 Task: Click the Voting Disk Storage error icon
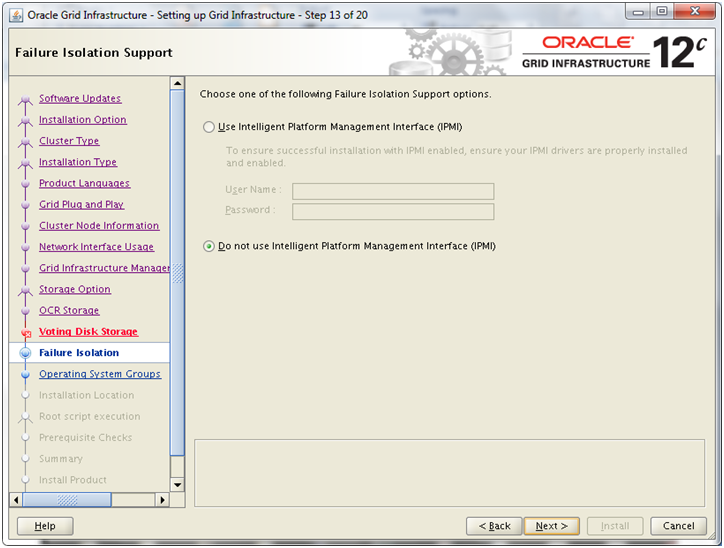tap(26, 333)
